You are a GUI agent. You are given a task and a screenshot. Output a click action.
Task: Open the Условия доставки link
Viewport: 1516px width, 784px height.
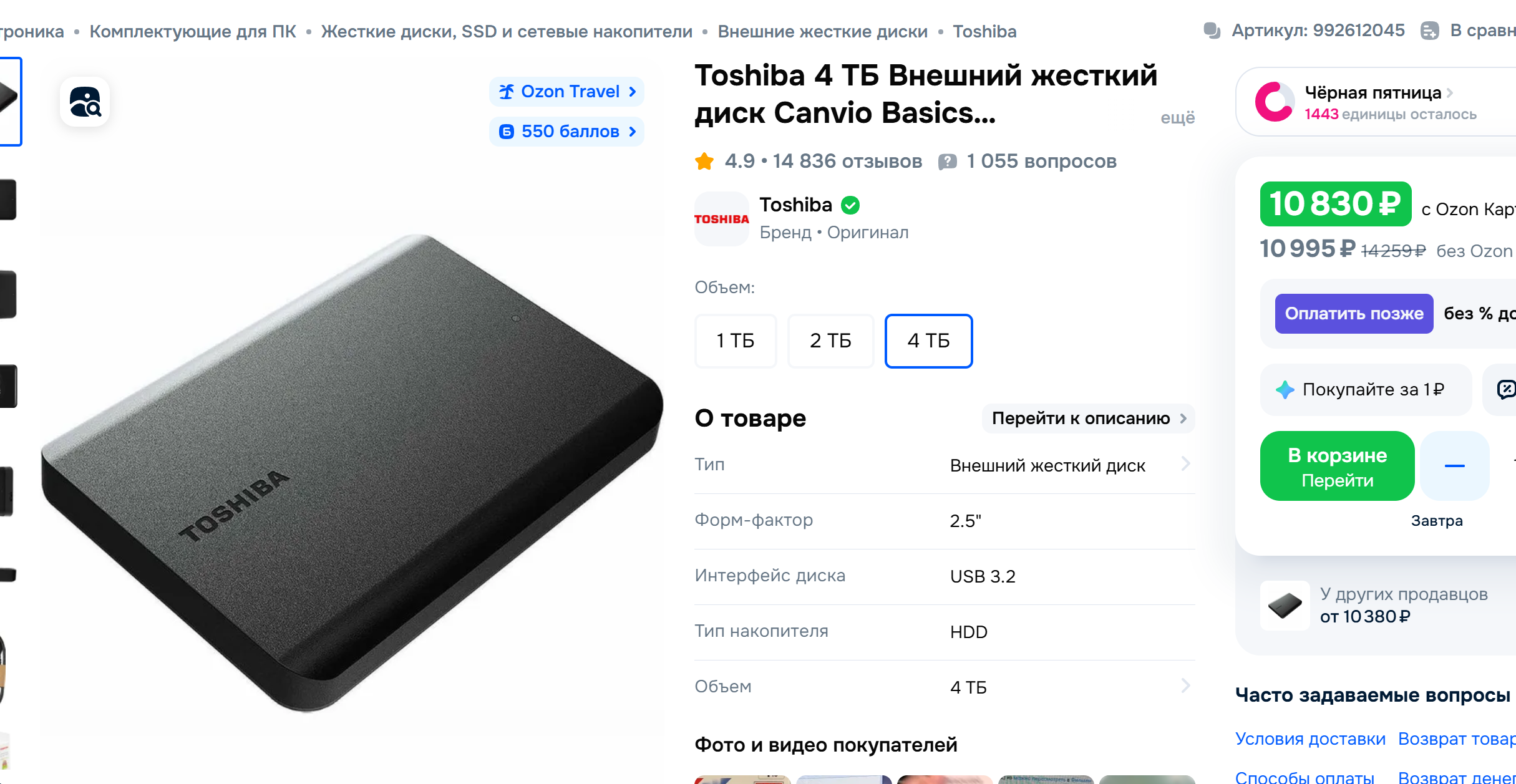point(1310,738)
